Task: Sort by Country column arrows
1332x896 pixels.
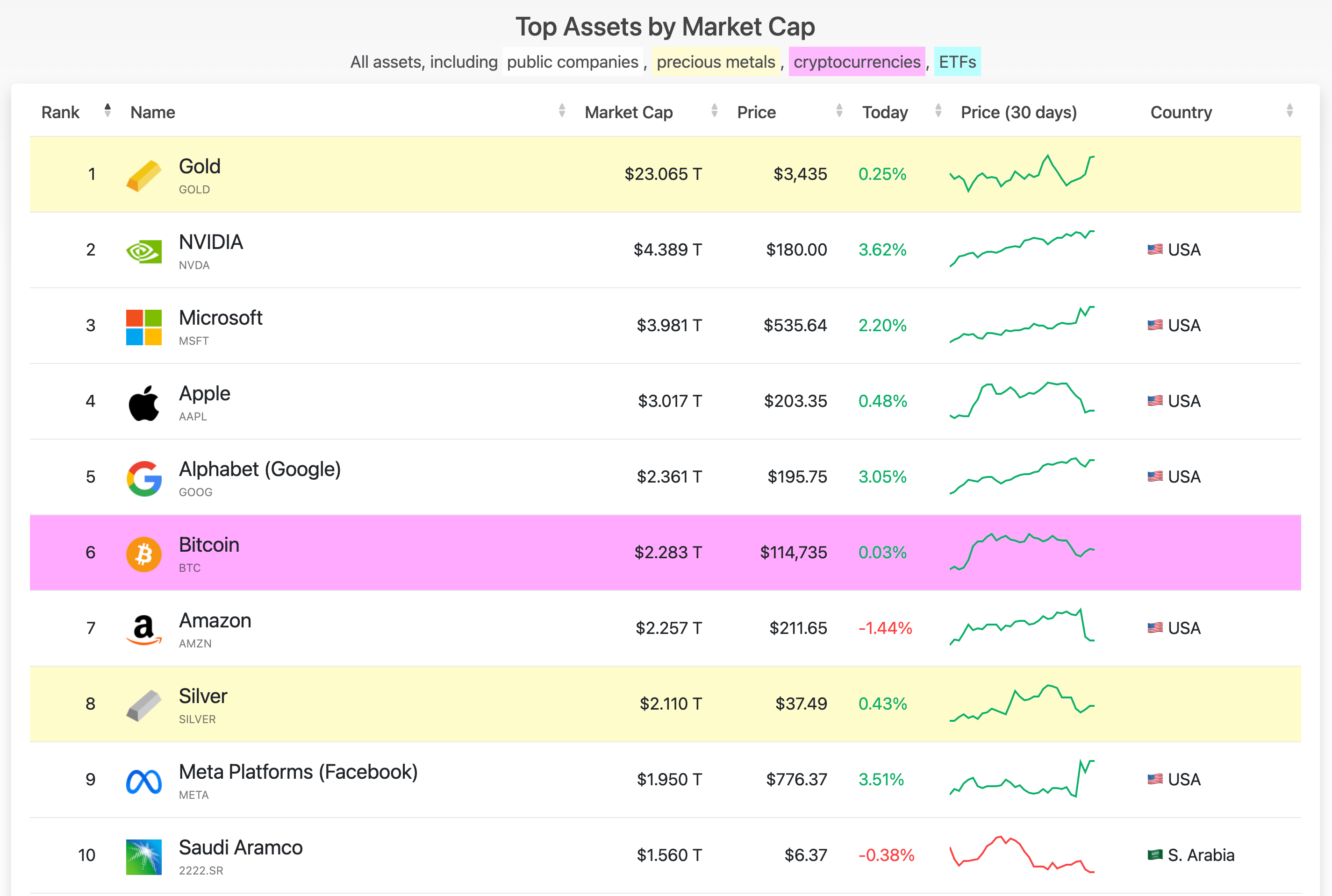Action: (x=1289, y=111)
